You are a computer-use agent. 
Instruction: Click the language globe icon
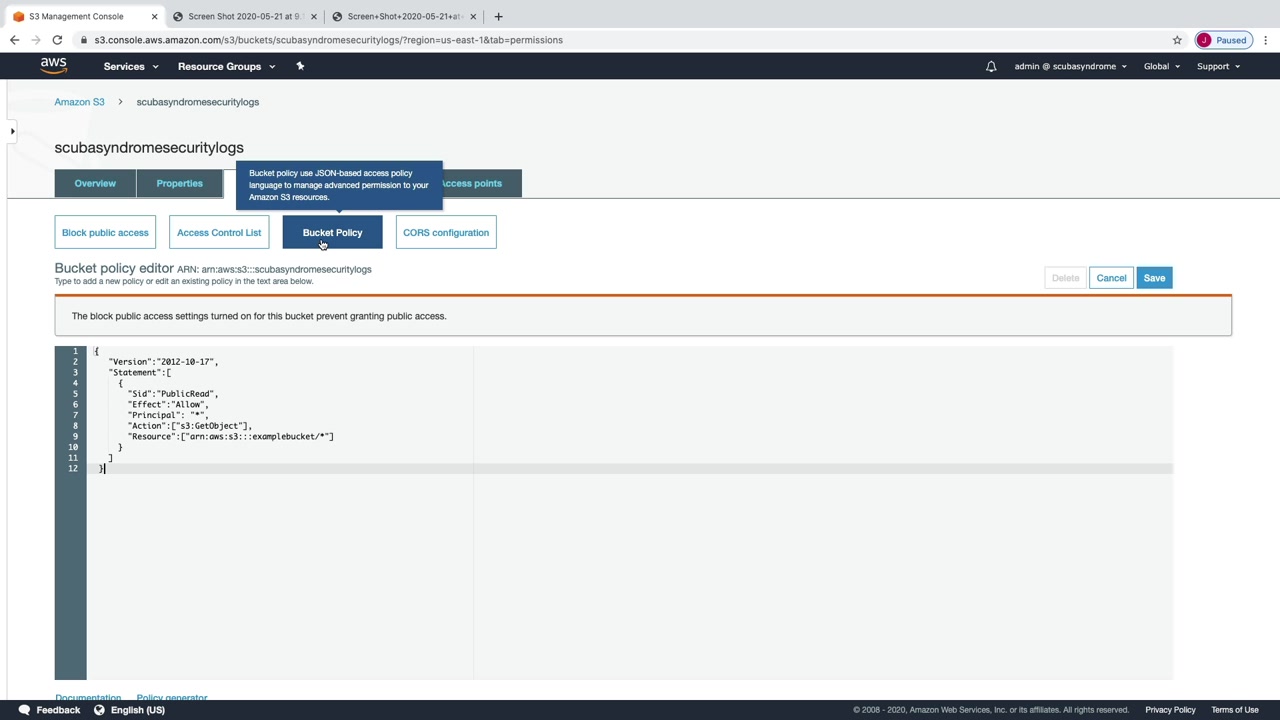pos(99,710)
